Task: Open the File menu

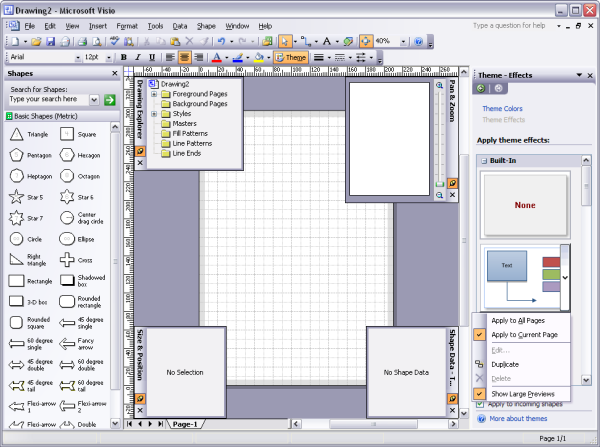Action: 29,26
